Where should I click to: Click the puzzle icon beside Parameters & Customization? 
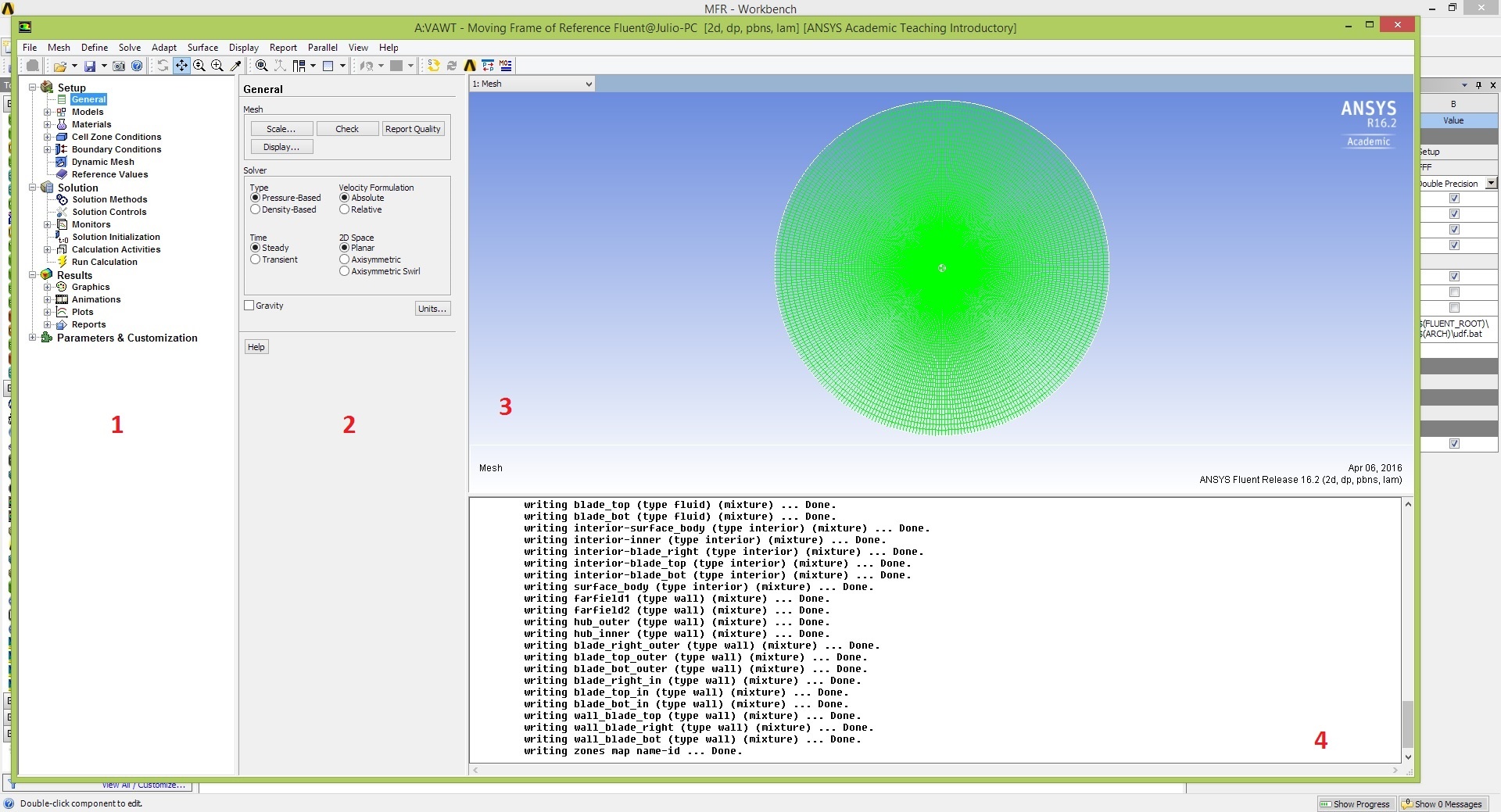pyautogui.click(x=47, y=338)
